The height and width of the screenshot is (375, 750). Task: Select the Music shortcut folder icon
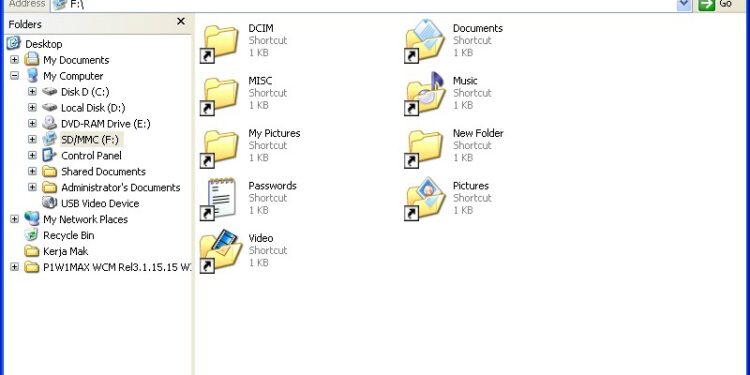[x=424, y=94]
